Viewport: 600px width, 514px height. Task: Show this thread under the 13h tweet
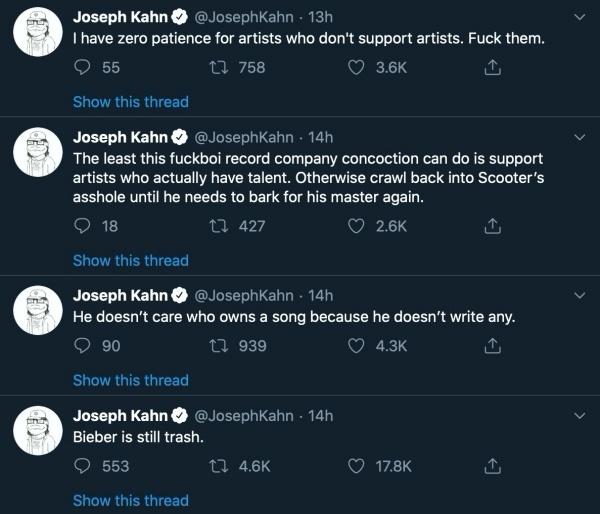(x=130, y=101)
